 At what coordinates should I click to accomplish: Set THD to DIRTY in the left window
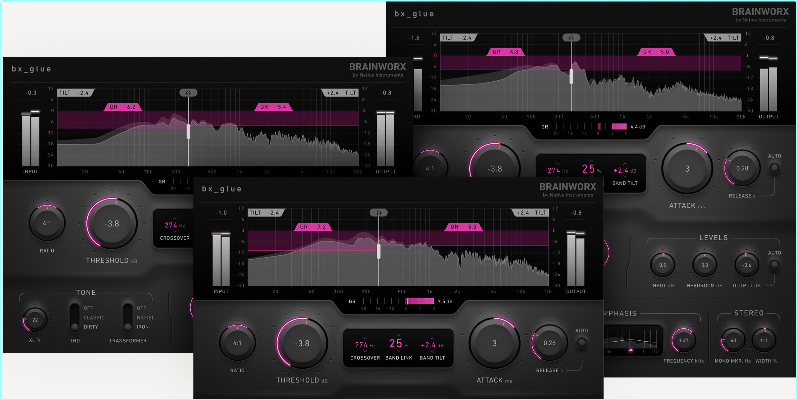pos(90,327)
